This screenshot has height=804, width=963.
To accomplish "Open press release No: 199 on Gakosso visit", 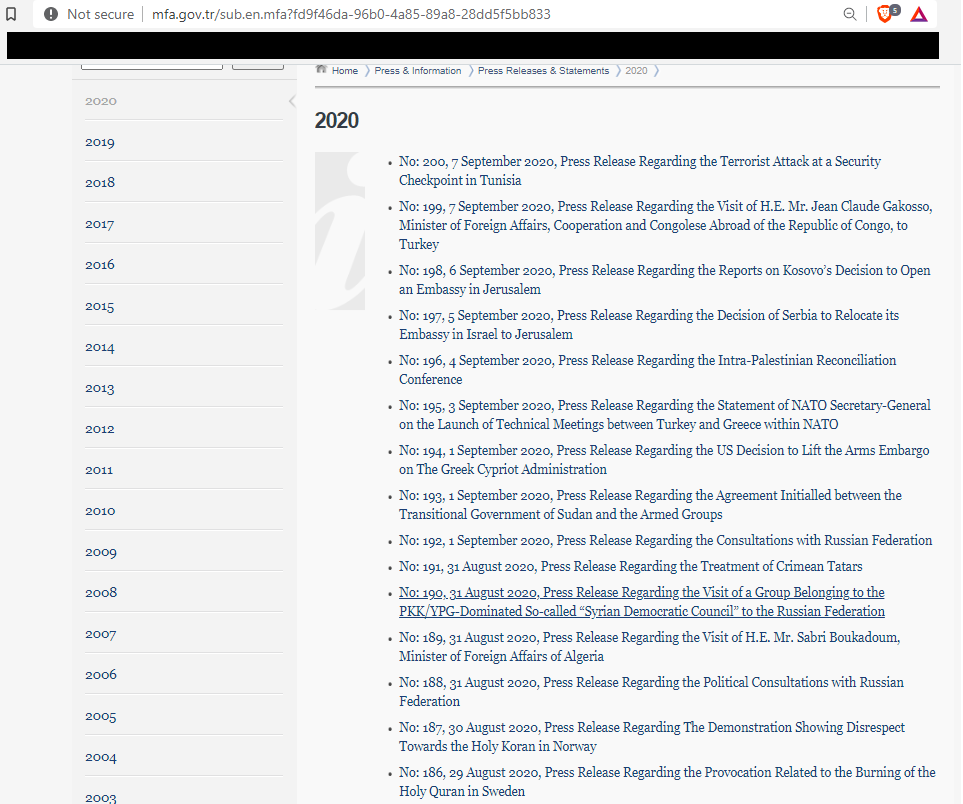I will [666, 225].
